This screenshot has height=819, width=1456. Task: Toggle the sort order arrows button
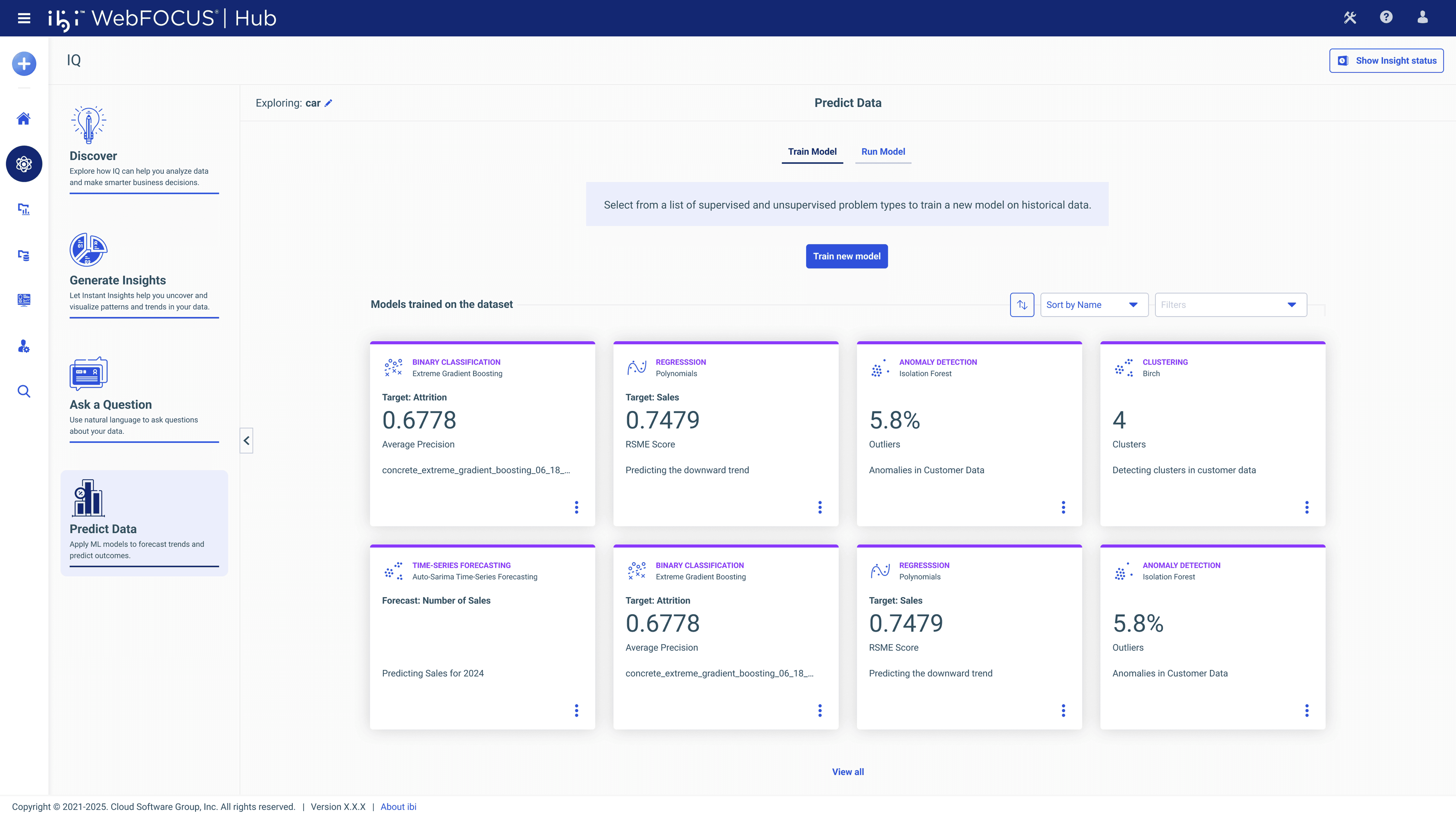click(1022, 305)
